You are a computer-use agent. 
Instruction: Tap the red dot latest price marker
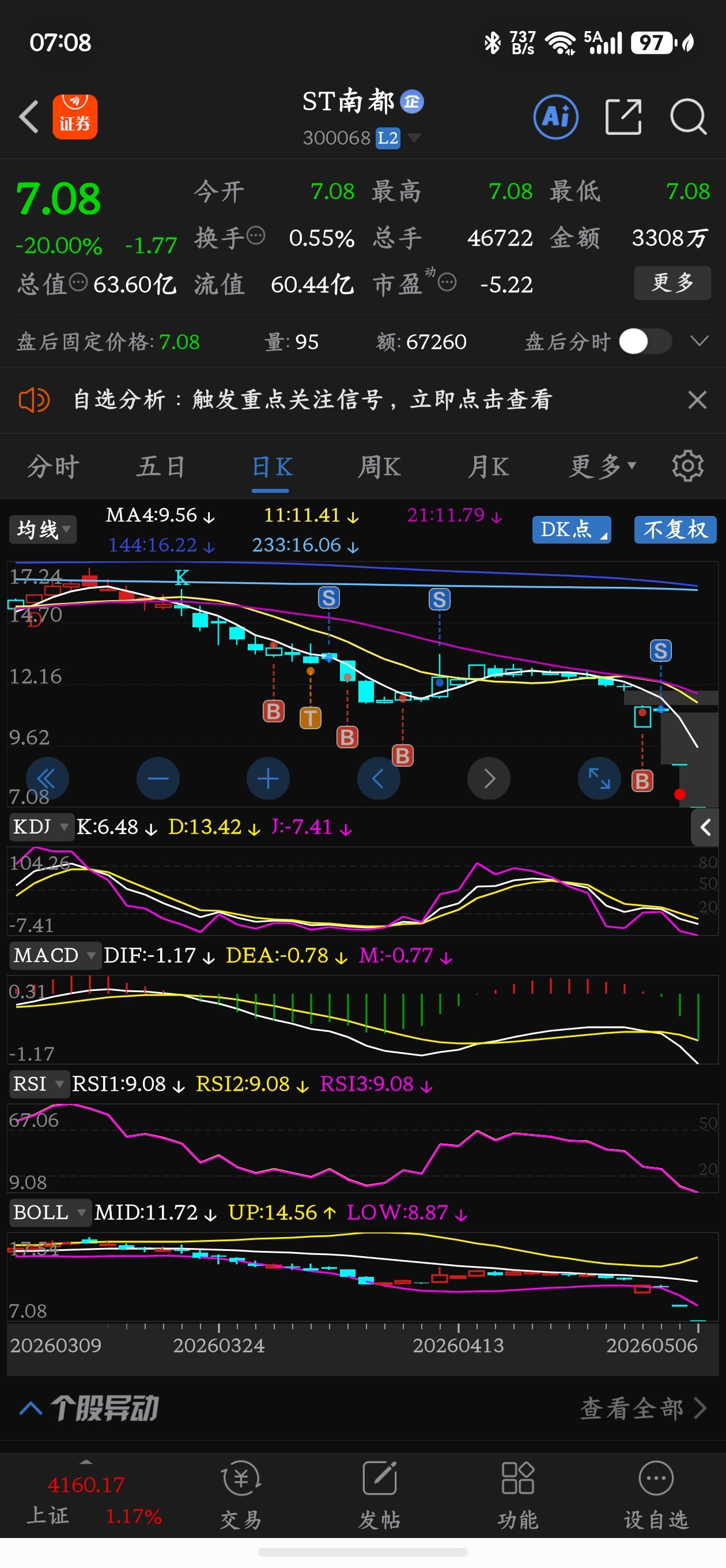tap(680, 794)
